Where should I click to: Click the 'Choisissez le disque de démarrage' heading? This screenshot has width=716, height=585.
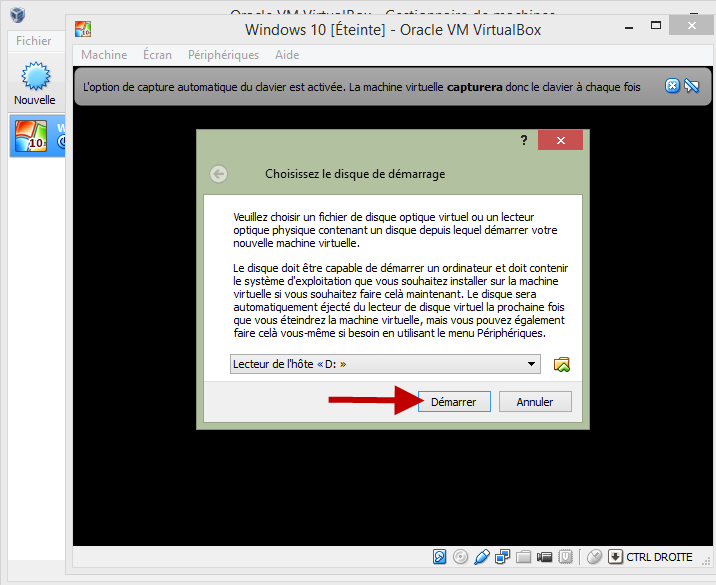pos(355,174)
